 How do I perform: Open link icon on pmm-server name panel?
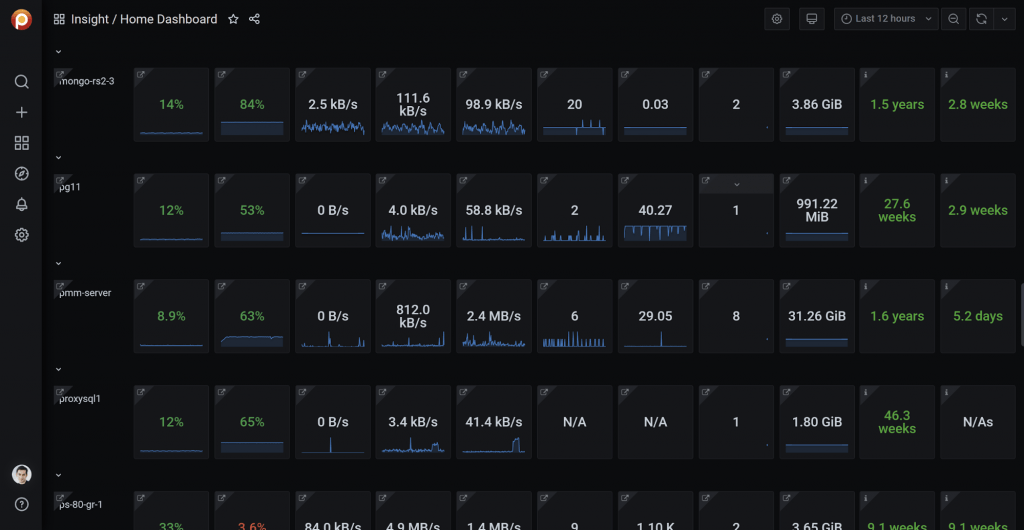pyautogui.click(x=59, y=286)
